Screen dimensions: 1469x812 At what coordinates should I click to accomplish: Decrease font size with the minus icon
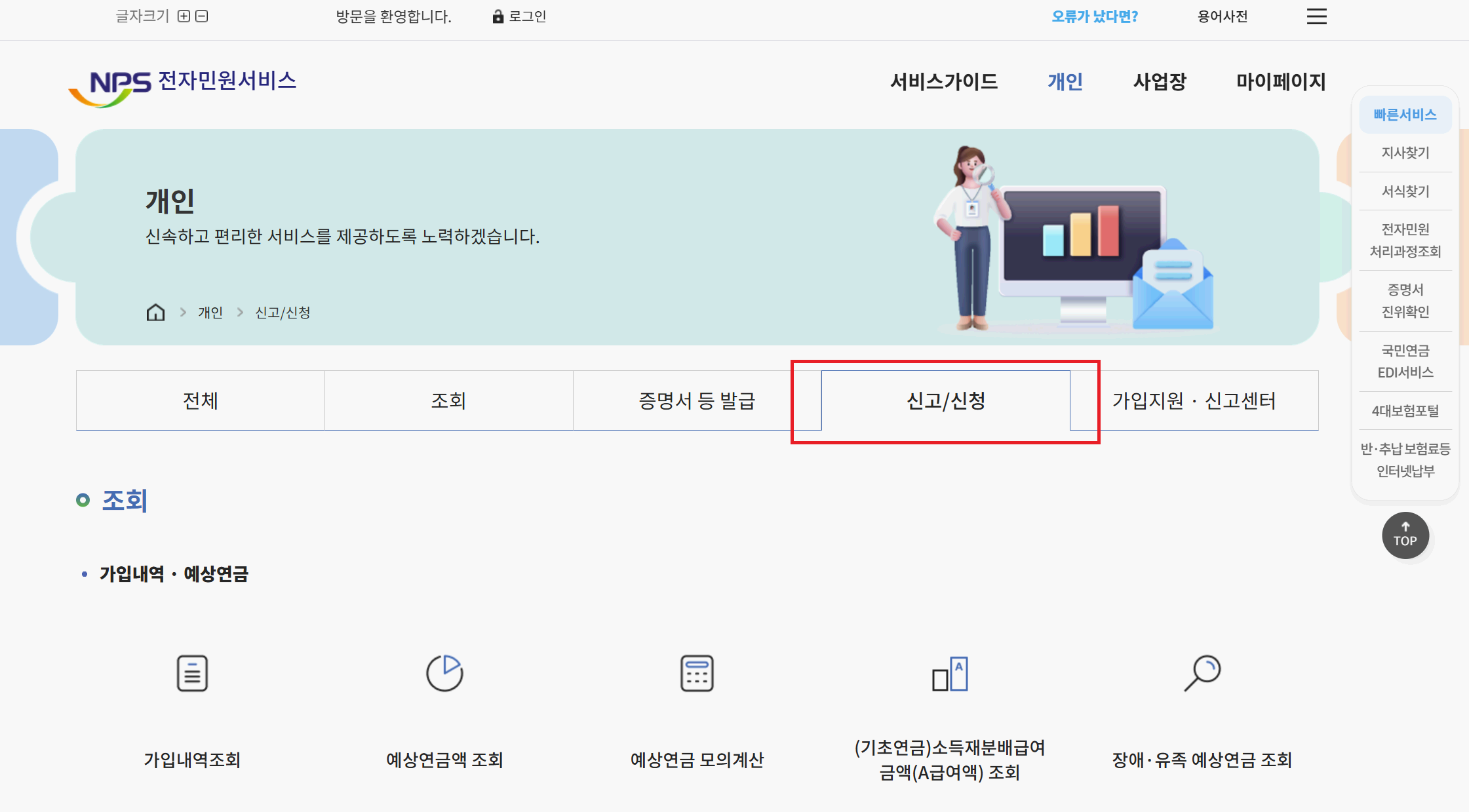tap(203, 15)
